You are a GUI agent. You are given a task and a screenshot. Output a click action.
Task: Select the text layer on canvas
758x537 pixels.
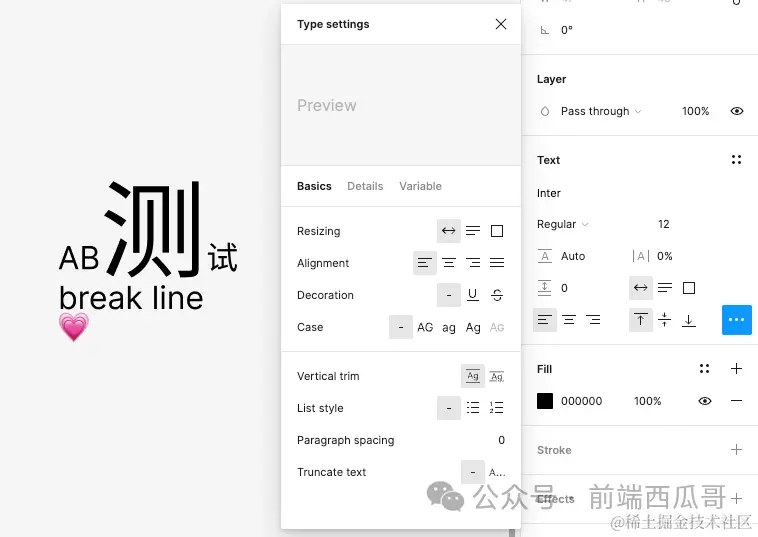[x=148, y=261]
